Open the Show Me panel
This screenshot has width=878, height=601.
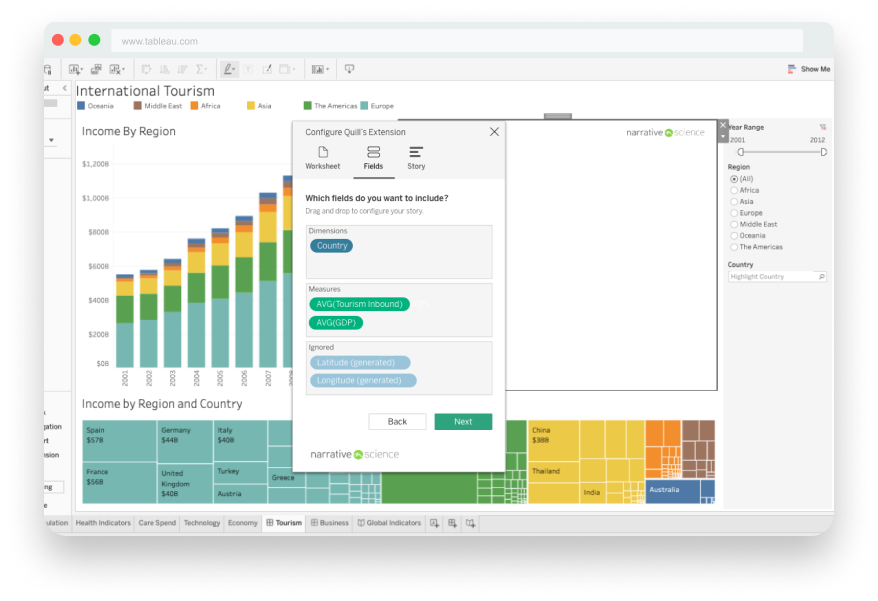[x=810, y=68]
